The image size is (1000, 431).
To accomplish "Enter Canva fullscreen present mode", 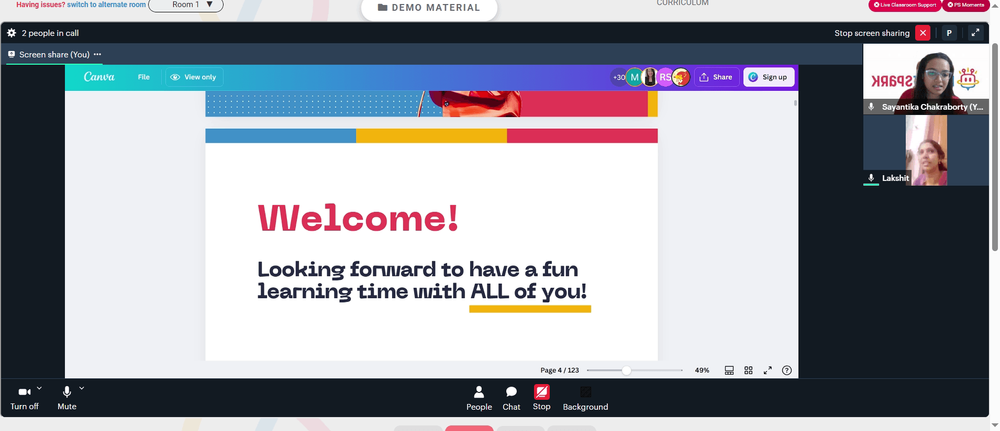I will pos(767,370).
